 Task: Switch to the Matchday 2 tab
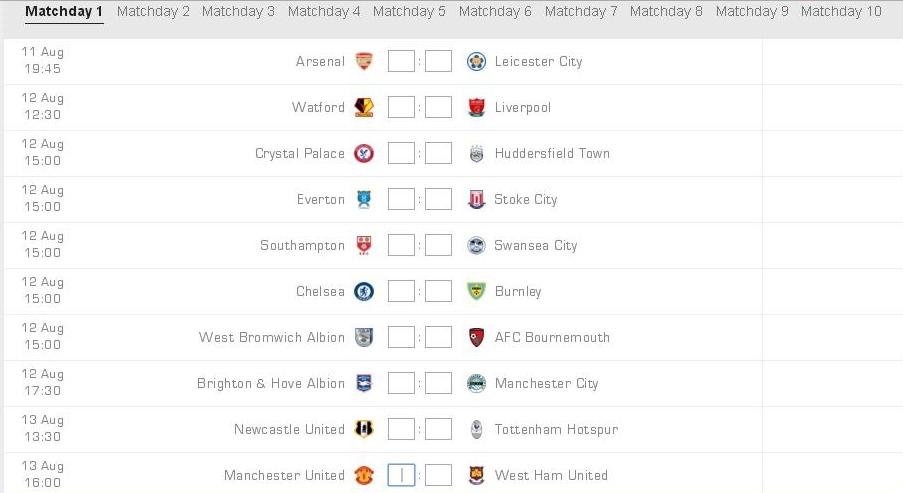click(153, 12)
